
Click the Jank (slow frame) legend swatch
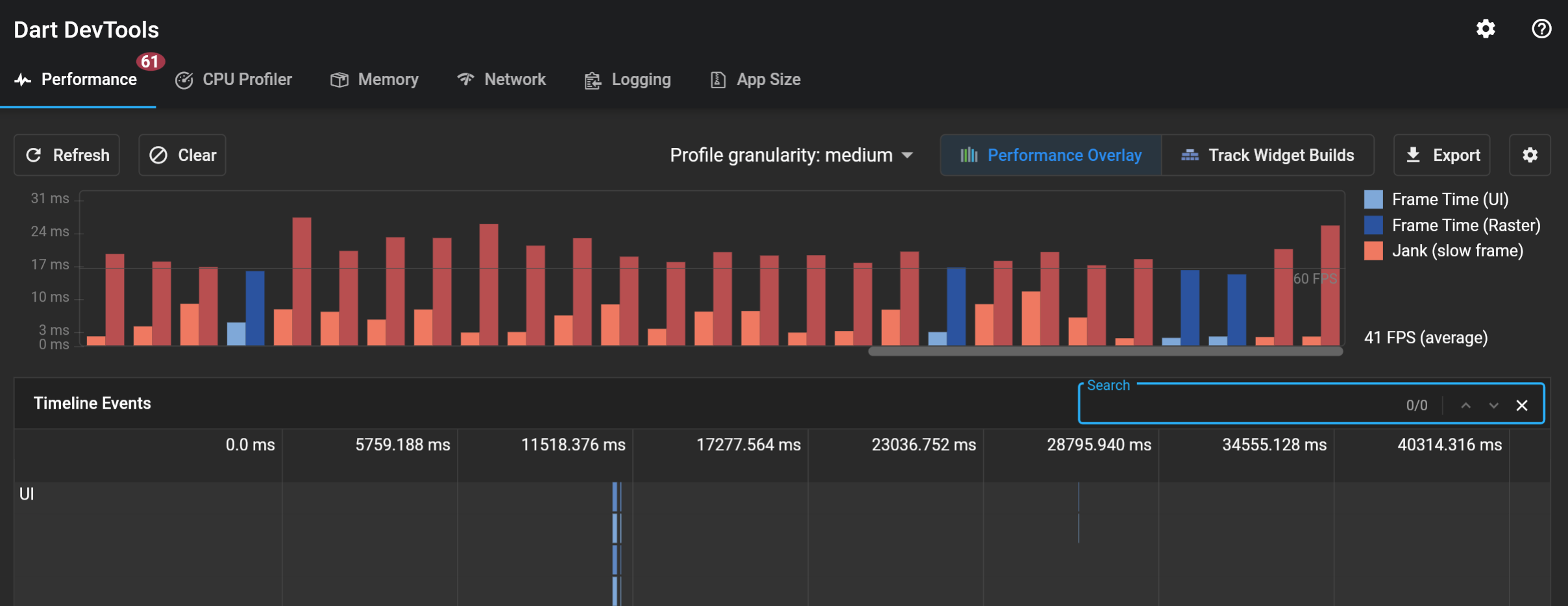pyautogui.click(x=1373, y=250)
